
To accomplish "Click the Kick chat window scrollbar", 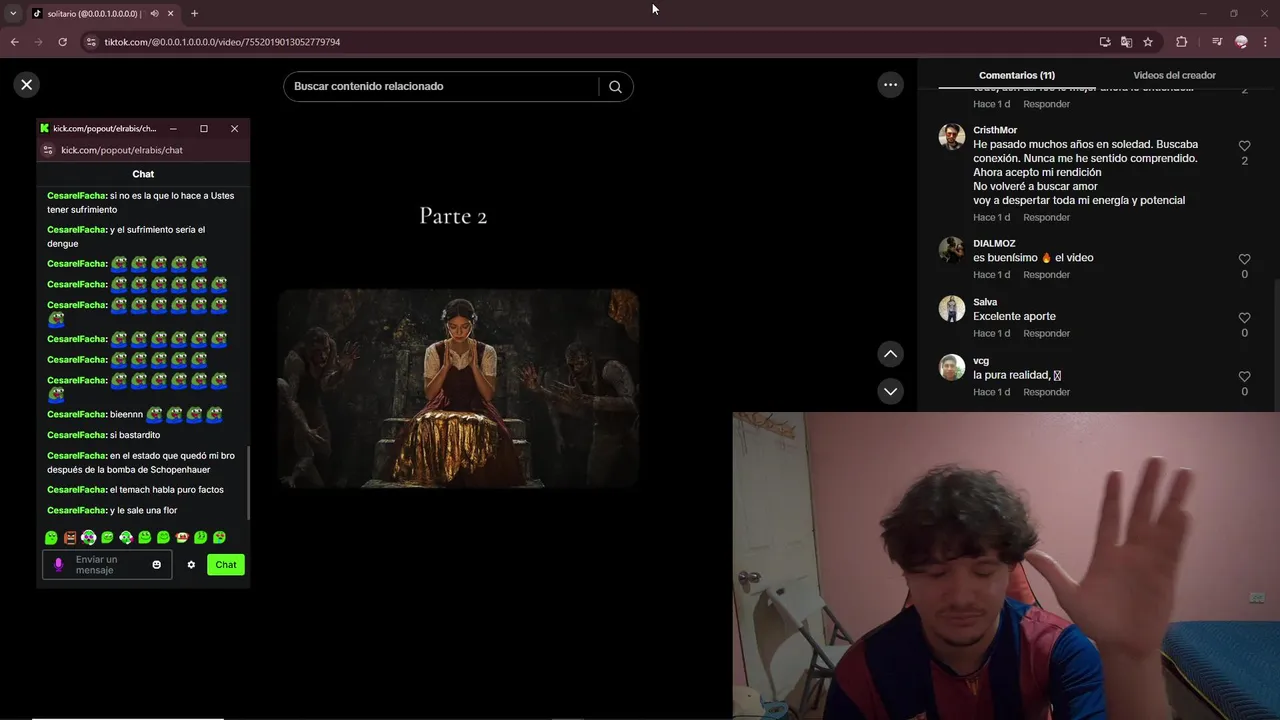I will (x=247, y=482).
